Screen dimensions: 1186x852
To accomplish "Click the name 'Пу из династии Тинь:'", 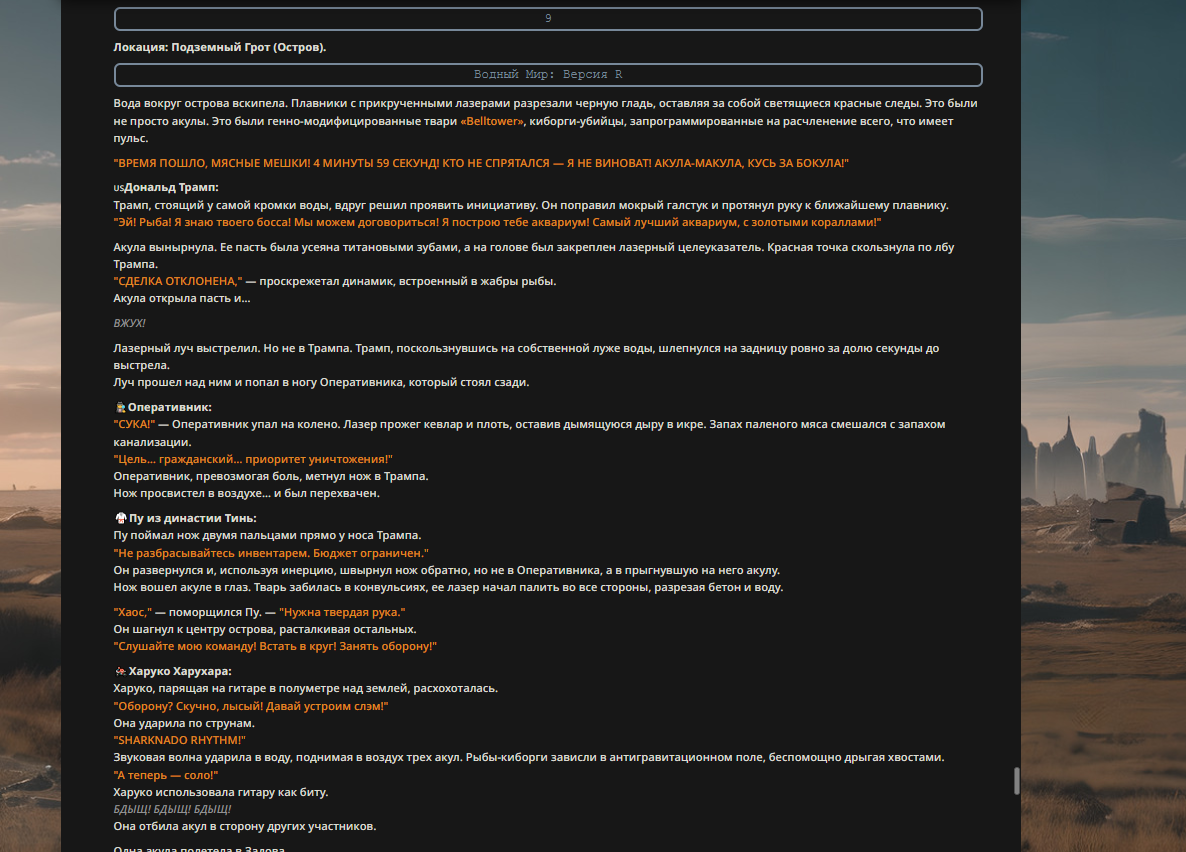I will pyautogui.click(x=193, y=518).
